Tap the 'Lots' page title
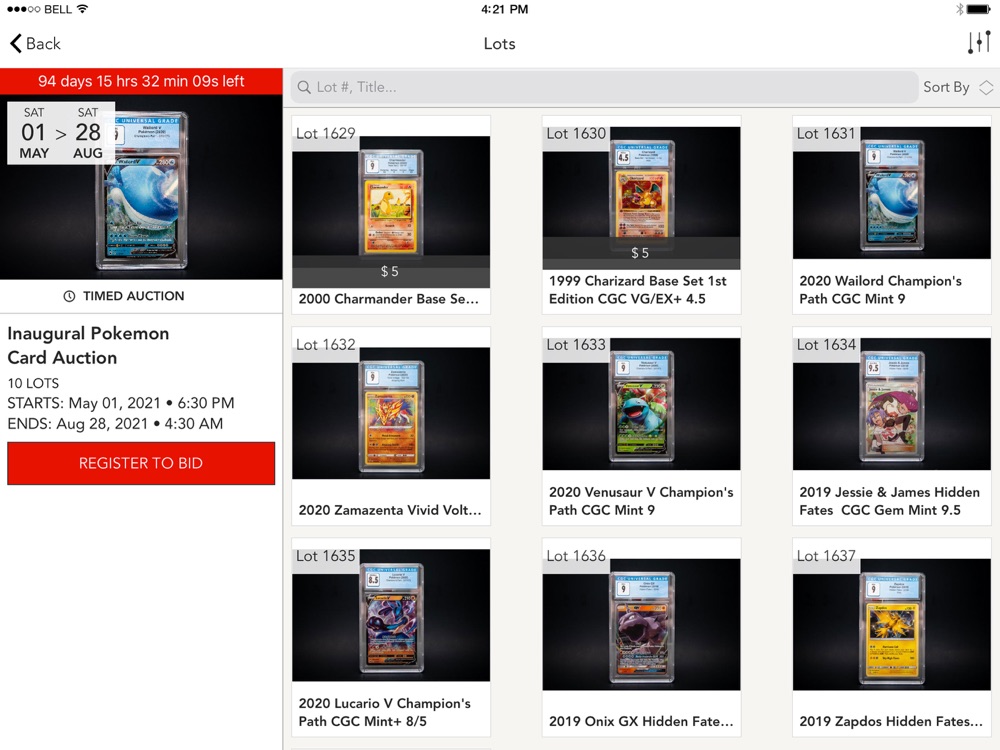Screen dimensions: 1000x750 point(499,43)
